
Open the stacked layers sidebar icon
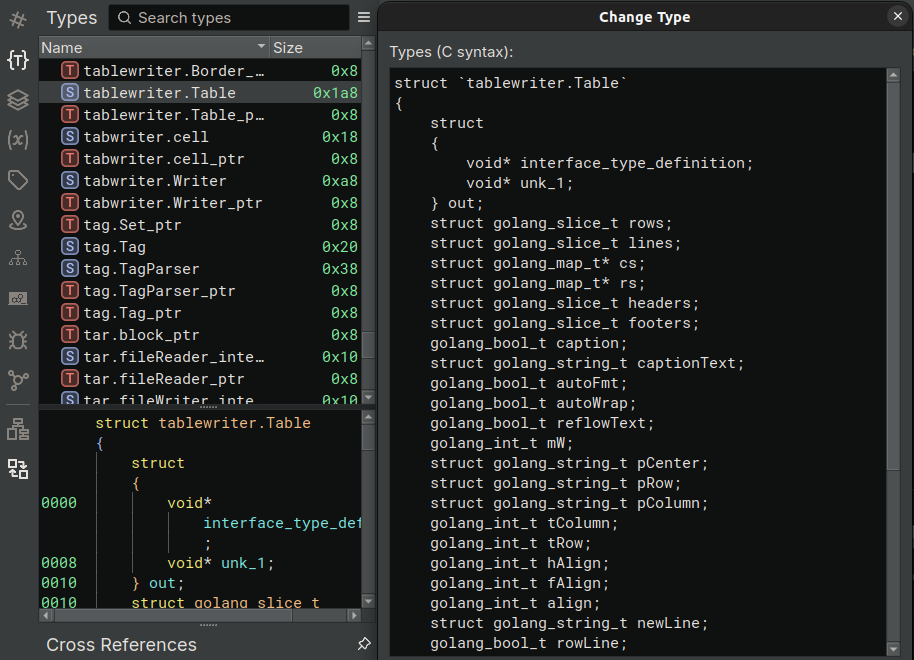[18, 100]
